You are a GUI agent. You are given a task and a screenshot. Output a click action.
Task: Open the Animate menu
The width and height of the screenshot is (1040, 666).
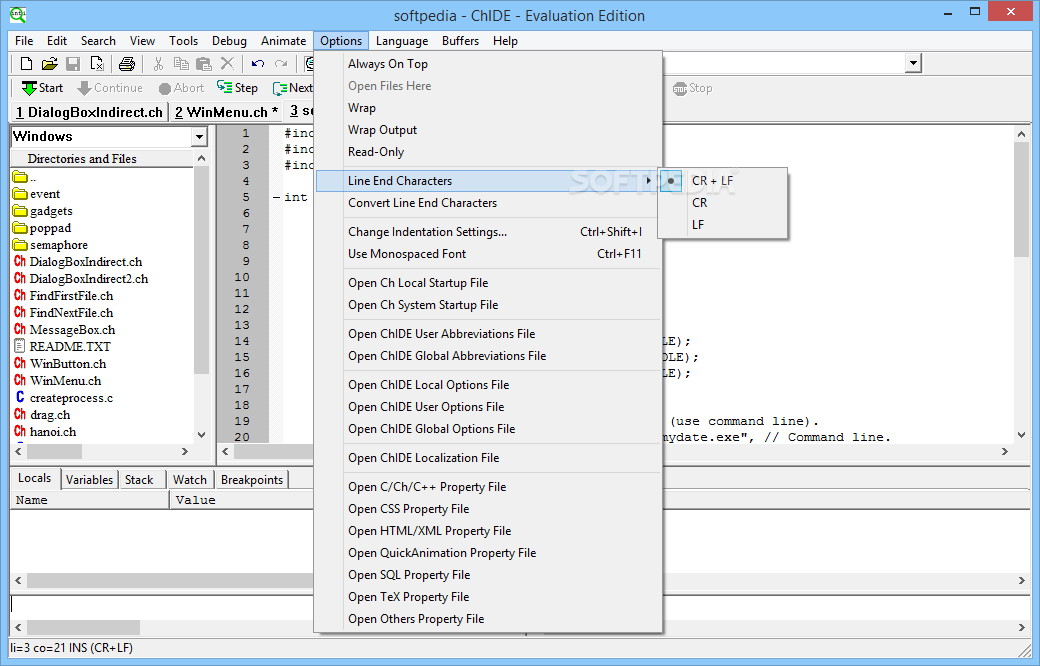[283, 40]
